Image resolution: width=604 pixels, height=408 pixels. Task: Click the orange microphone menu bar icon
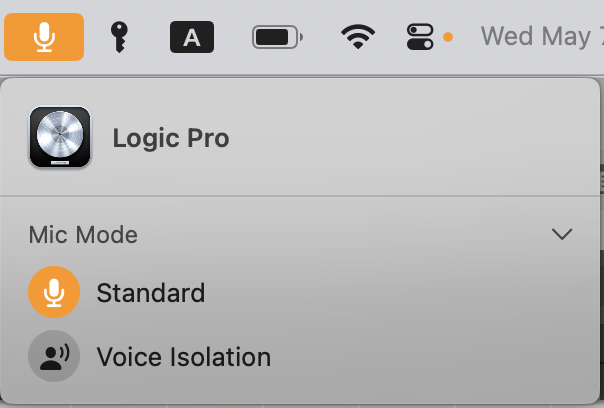(x=44, y=37)
